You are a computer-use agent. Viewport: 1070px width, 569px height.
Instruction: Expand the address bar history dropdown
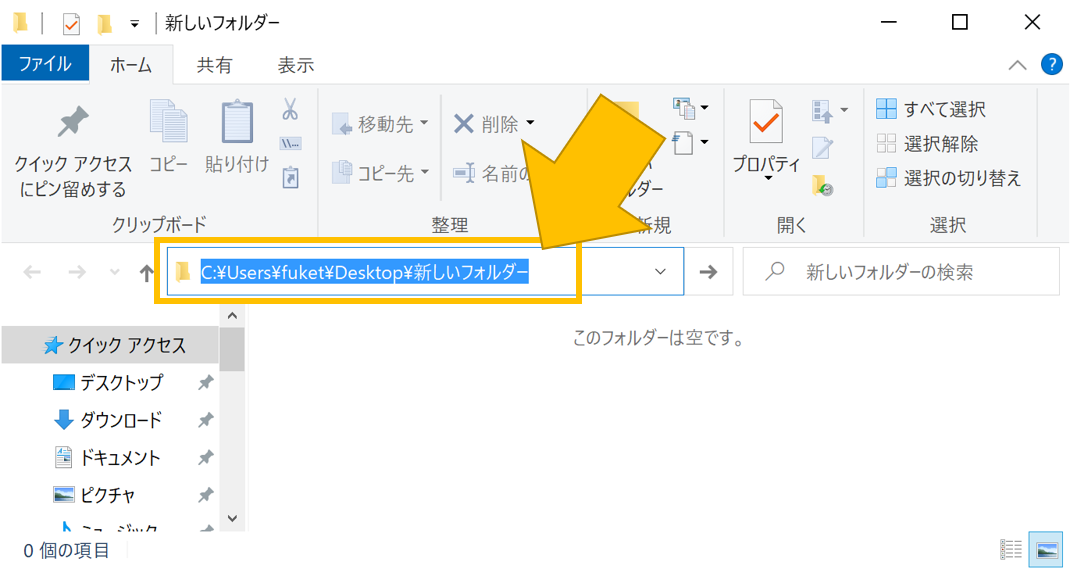(660, 272)
